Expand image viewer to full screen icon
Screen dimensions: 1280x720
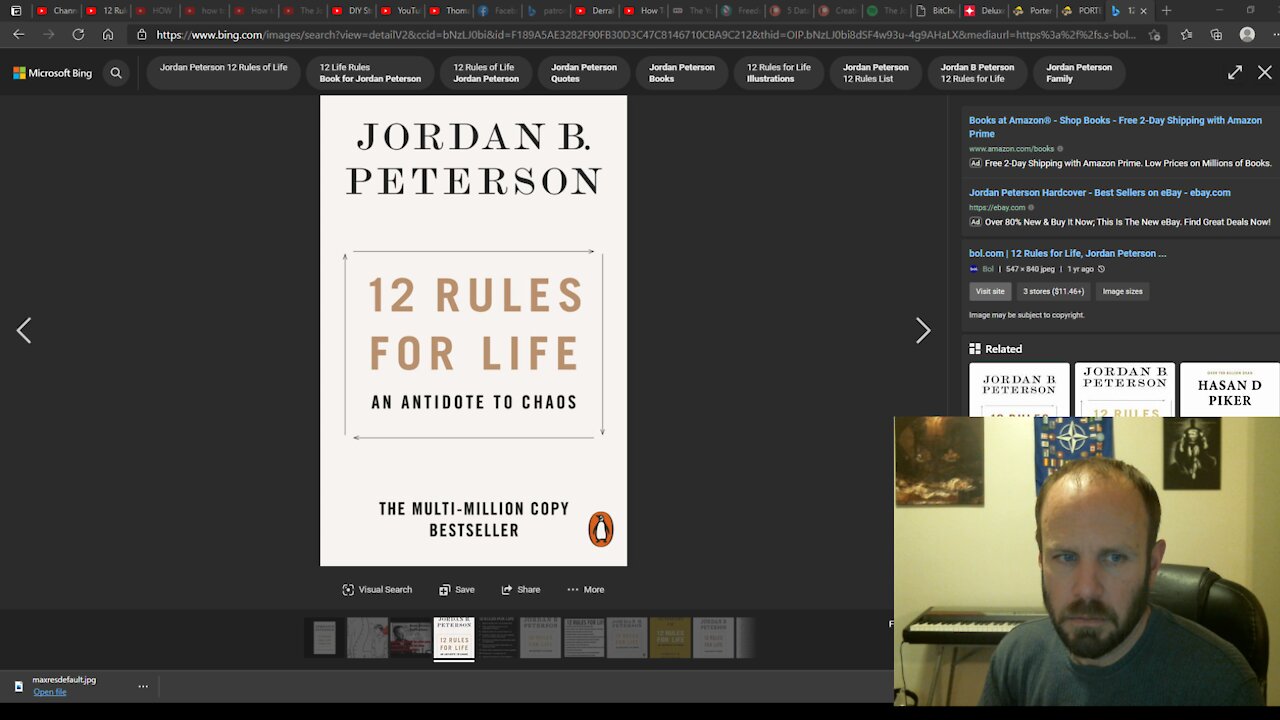[x=1235, y=73]
